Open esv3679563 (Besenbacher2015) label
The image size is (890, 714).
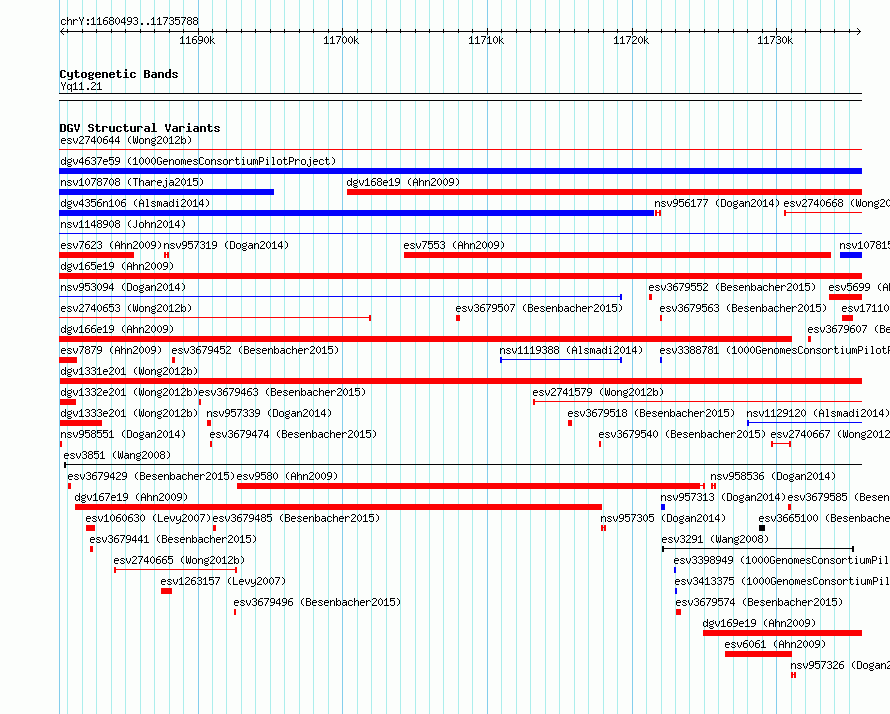pos(743,308)
